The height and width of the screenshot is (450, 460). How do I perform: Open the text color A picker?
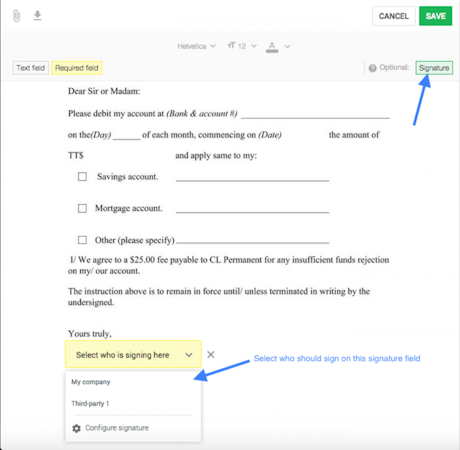click(x=272, y=47)
